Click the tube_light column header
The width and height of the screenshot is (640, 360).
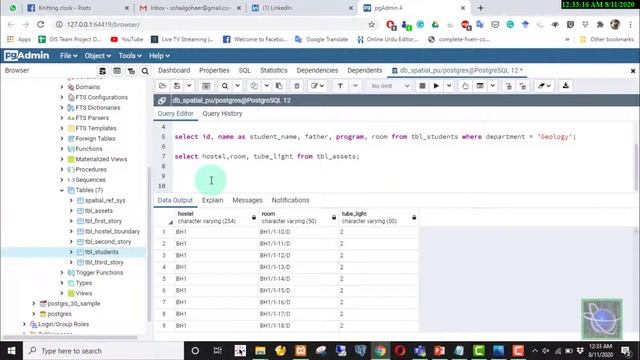click(379, 217)
